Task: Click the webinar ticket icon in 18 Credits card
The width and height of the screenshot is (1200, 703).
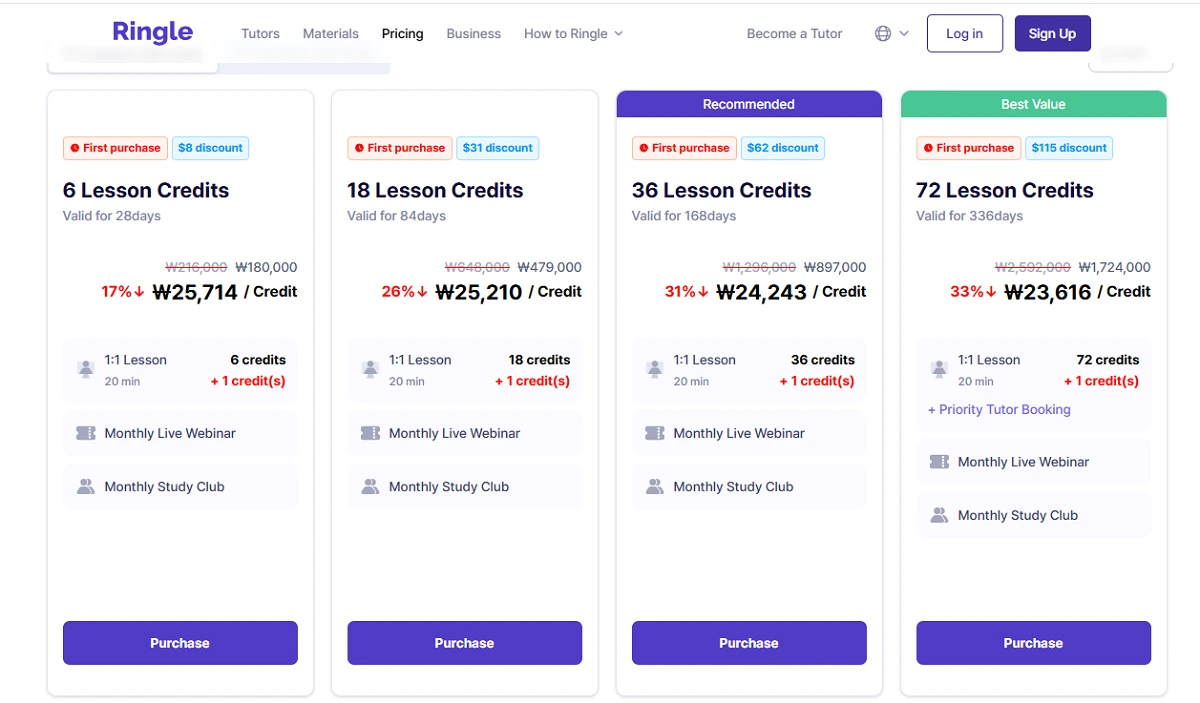Action: [x=370, y=433]
